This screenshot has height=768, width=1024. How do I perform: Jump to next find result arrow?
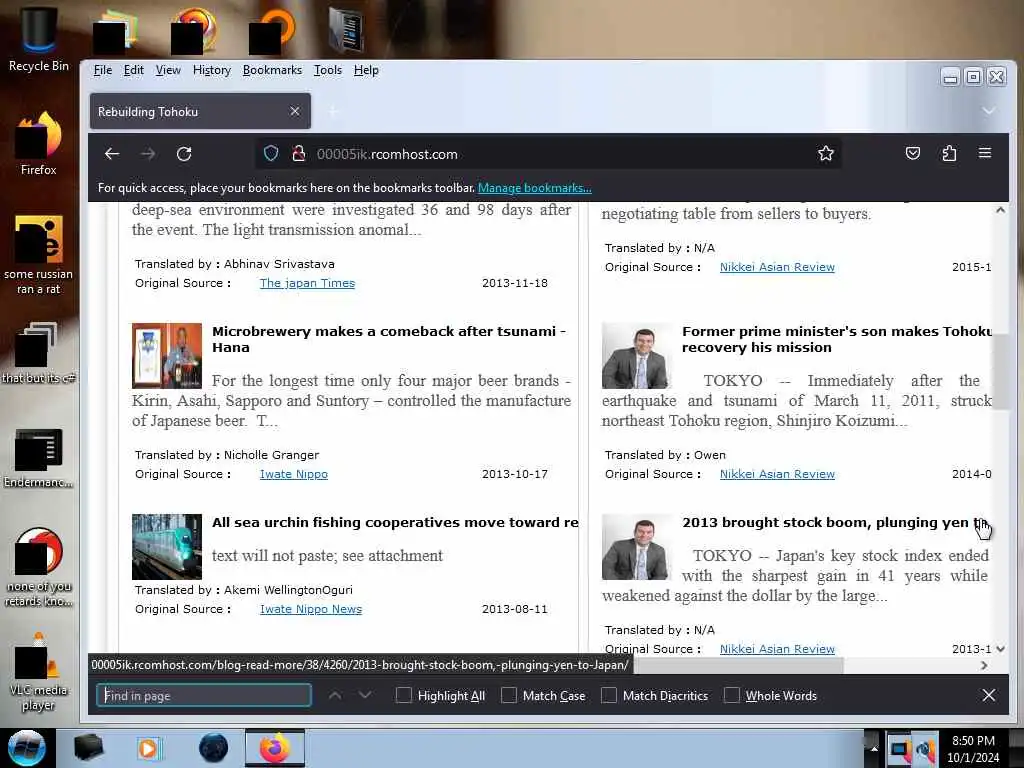[365, 696]
